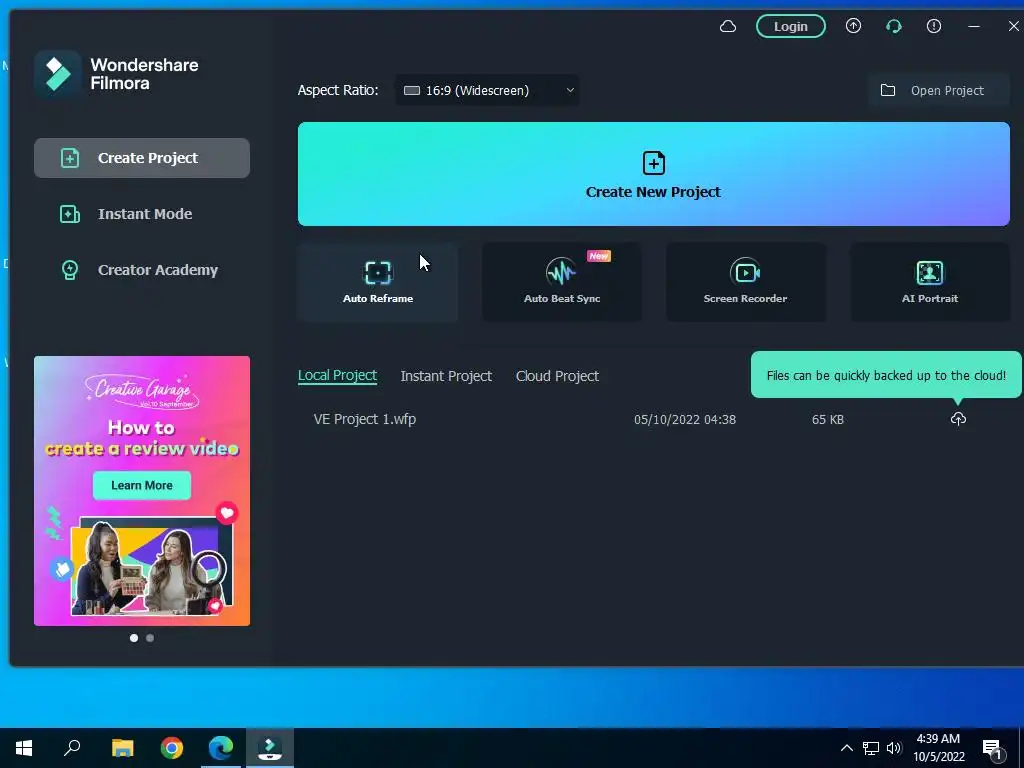Click the upload arrow icon in title bar

pyautogui.click(x=853, y=26)
